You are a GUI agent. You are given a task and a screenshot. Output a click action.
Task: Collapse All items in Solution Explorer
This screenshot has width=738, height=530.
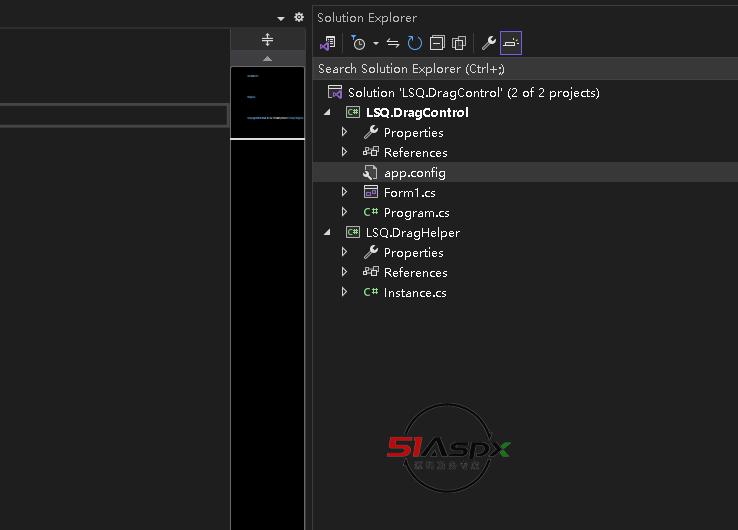pos(437,43)
